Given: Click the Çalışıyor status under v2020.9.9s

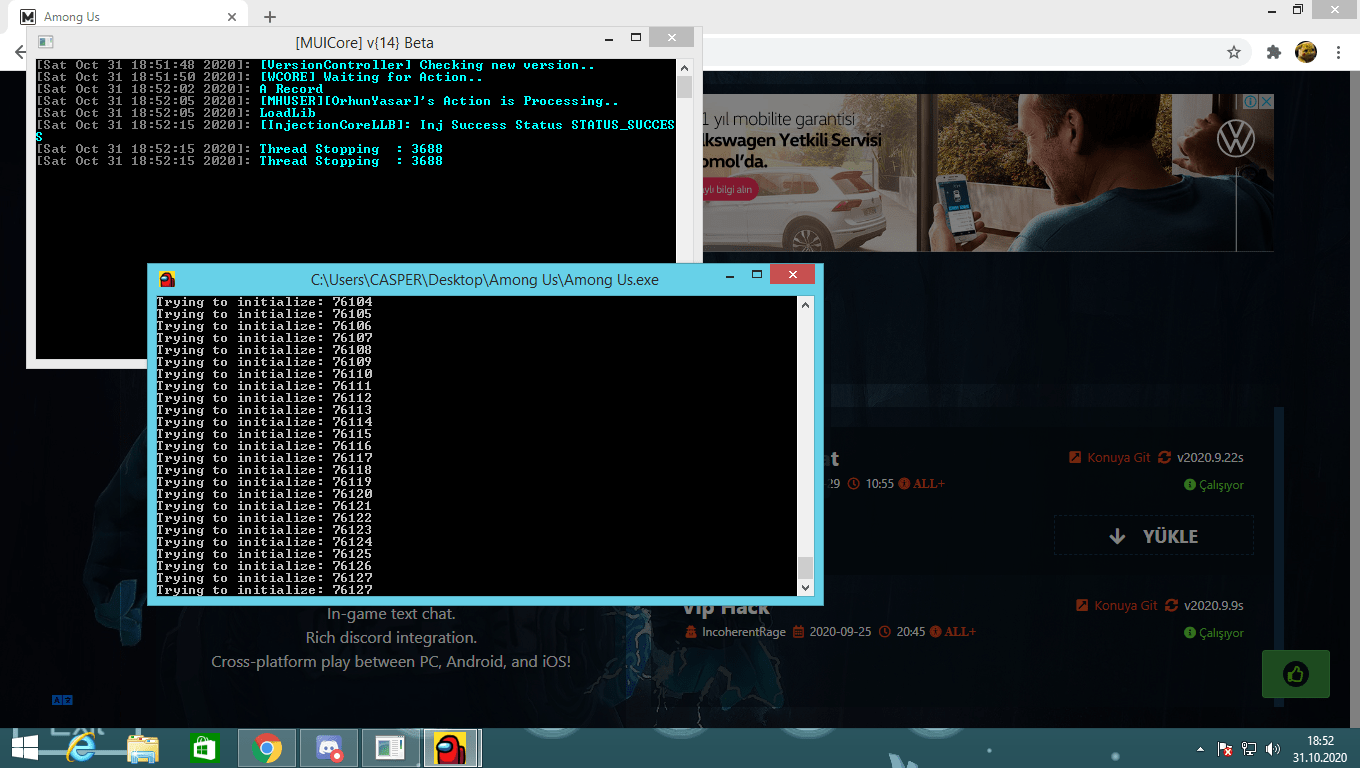Looking at the screenshot, I should (1214, 633).
